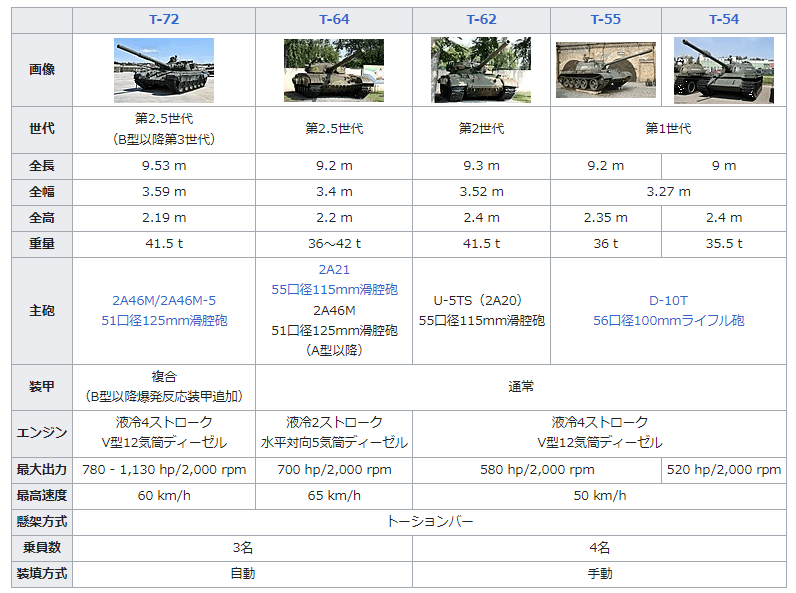Image resolution: width=796 pixels, height=593 pixels.
Task: Open the T-54 tank photo
Action: tap(723, 70)
